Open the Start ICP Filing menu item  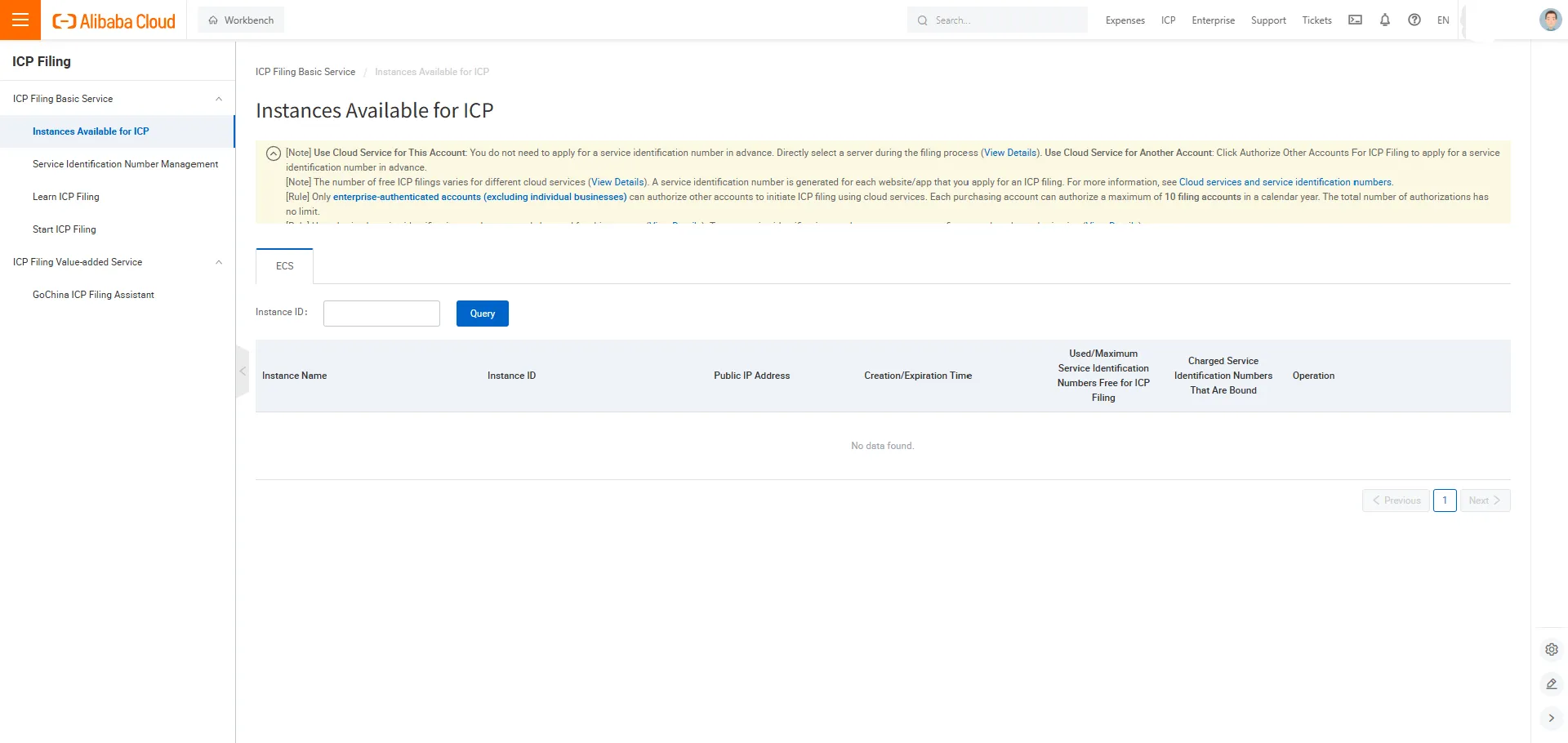click(x=65, y=229)
